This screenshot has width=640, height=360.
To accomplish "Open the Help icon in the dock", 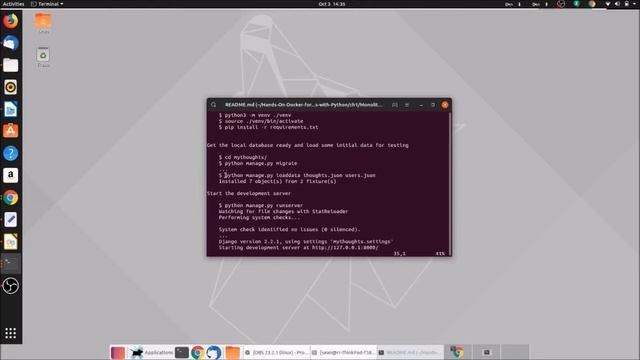I will [x=11, y=153].
